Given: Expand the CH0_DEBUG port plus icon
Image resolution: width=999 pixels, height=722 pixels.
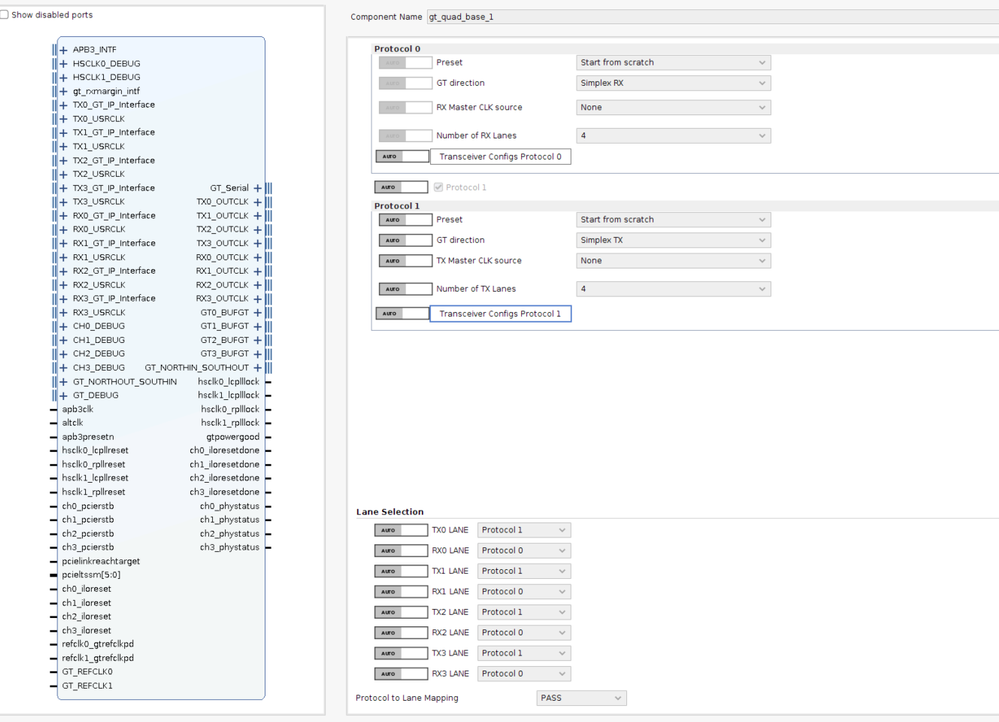Looking at the screenshot, I should tap(63, 326).
